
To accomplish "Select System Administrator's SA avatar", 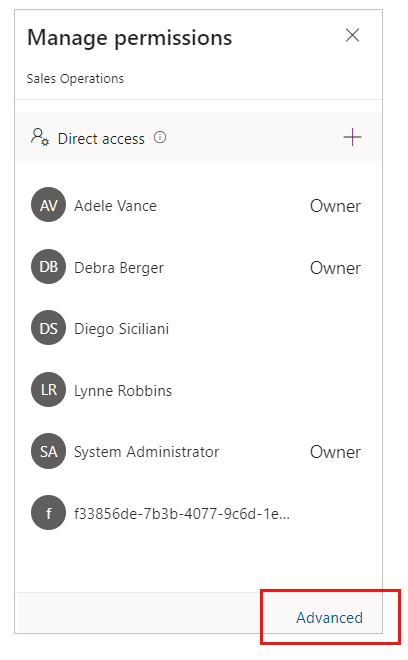I will pos(48,451).
